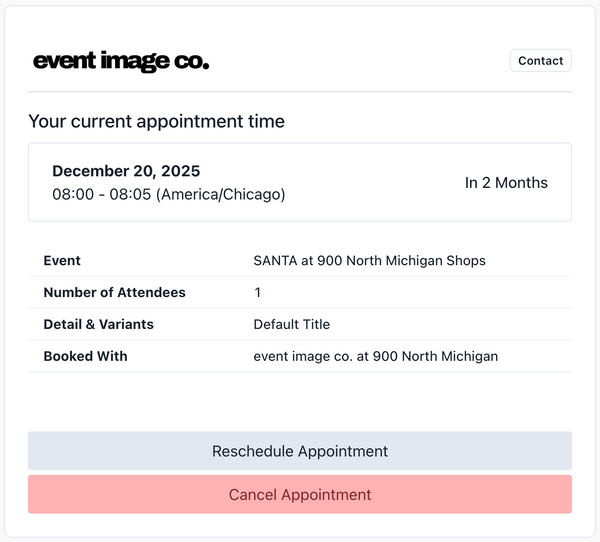Click the 'In 2 Months' countdown text

click(x=506, y=183)
